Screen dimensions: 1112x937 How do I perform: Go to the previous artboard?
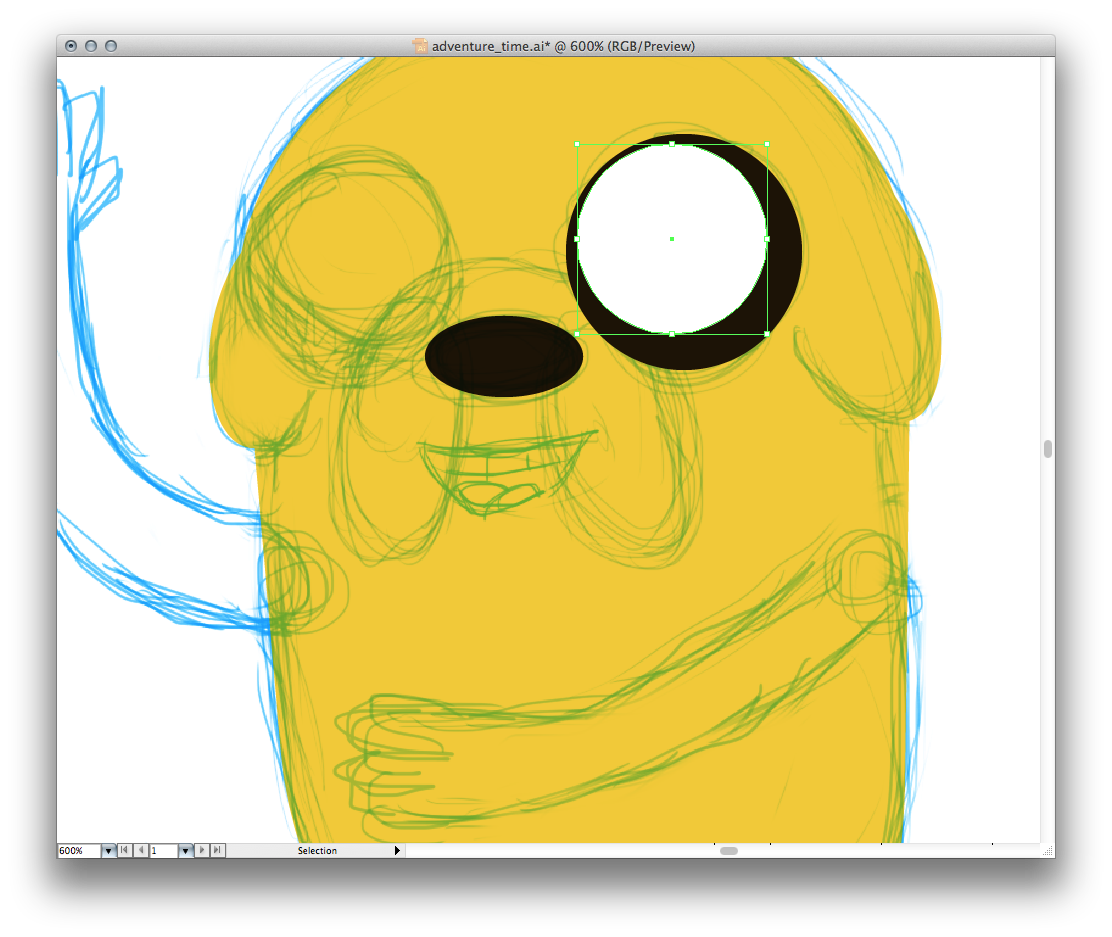click(141, 851)
